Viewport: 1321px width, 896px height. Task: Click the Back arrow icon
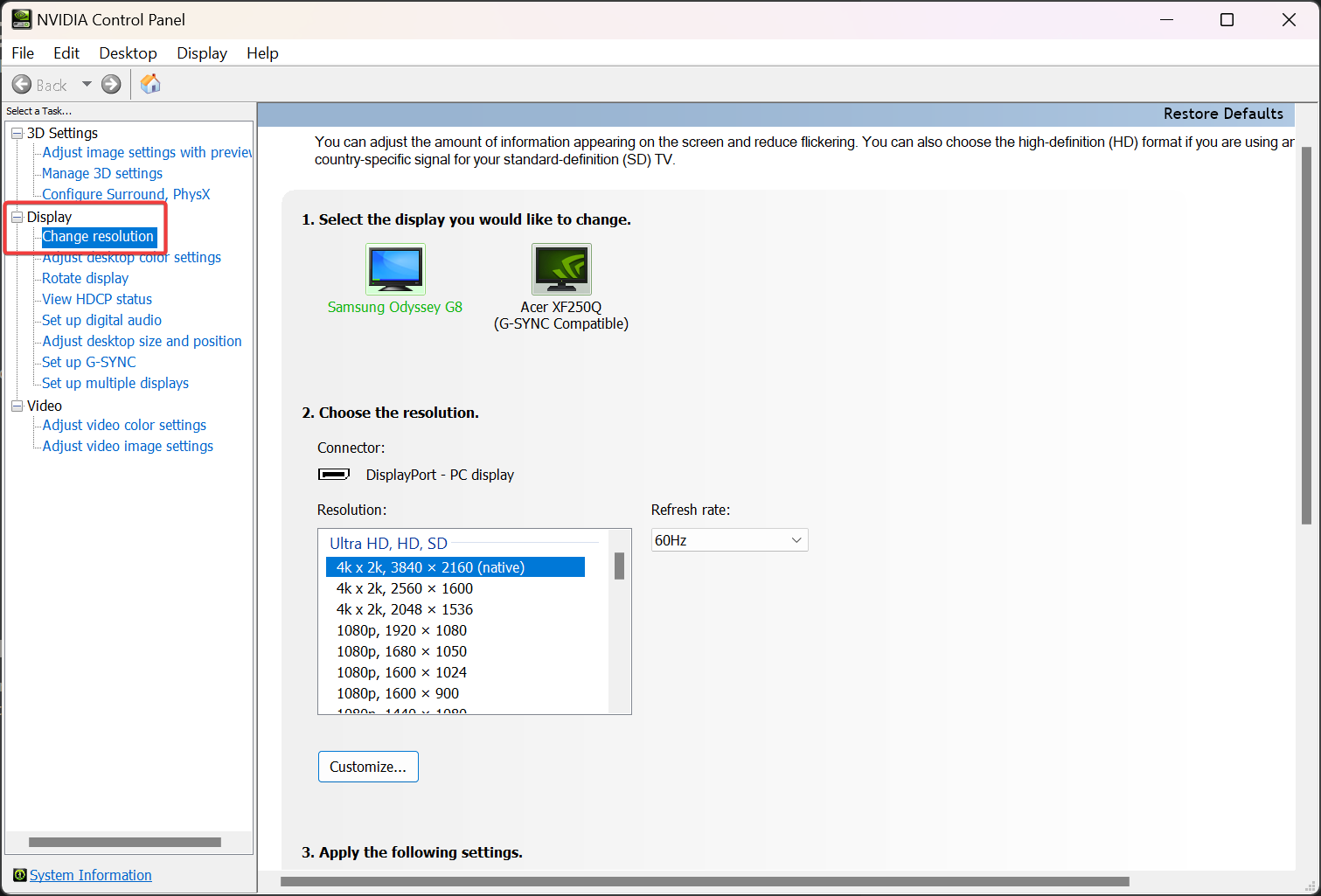coord(22,85)
